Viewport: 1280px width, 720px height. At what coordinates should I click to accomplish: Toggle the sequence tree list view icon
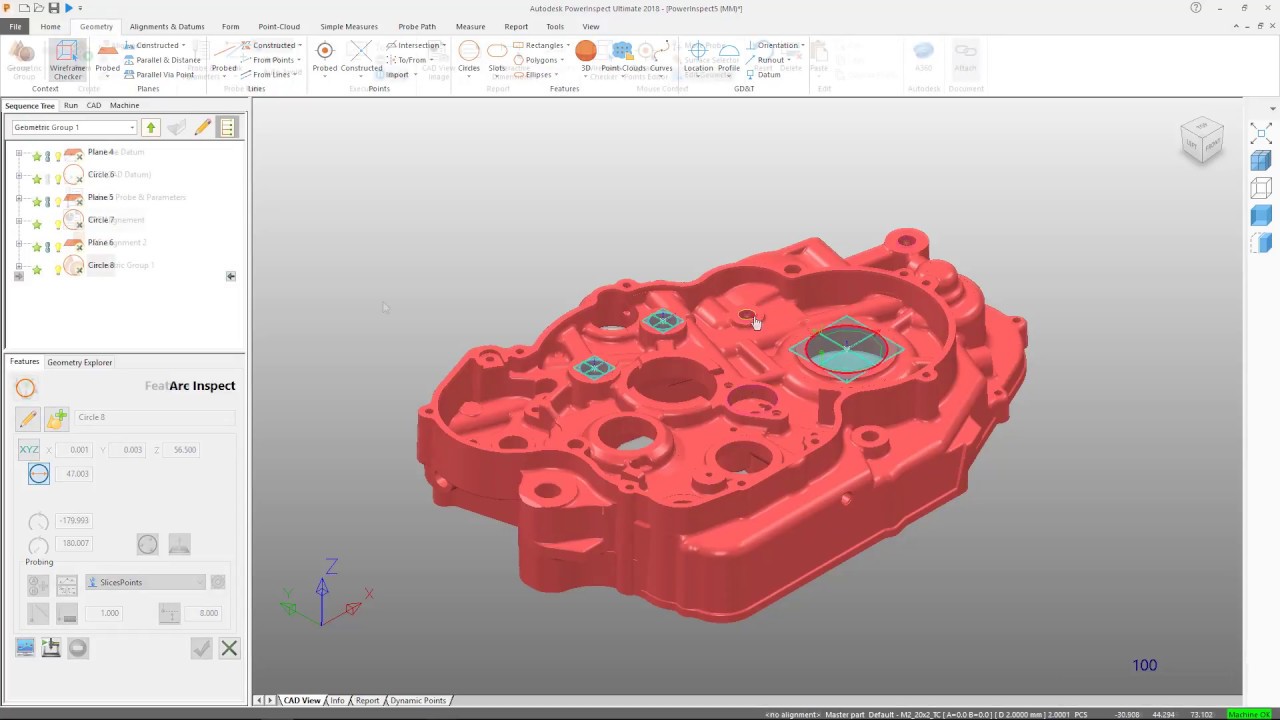[x=227, y=127]
